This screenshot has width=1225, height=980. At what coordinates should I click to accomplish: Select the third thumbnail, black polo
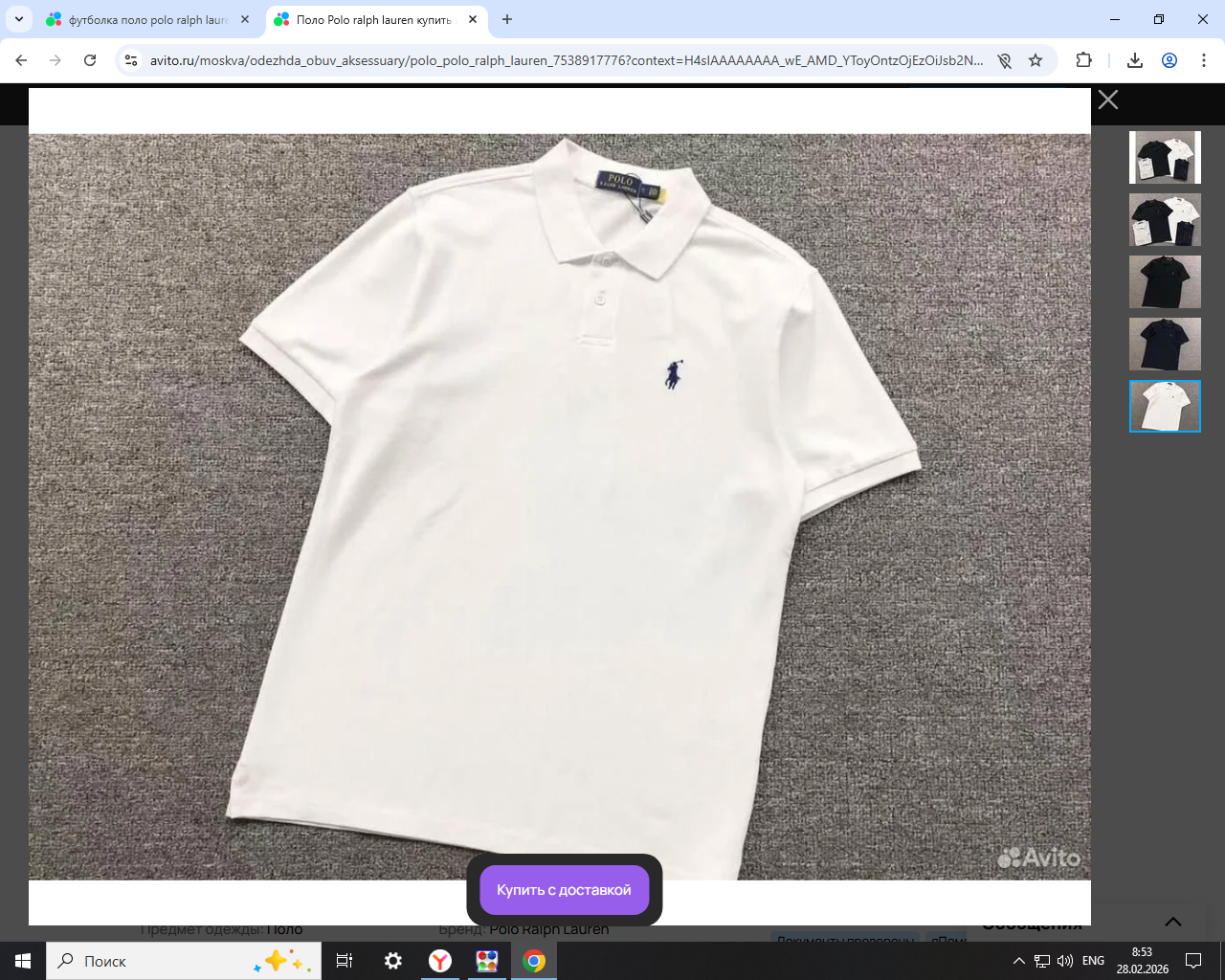coord(1165,281)
